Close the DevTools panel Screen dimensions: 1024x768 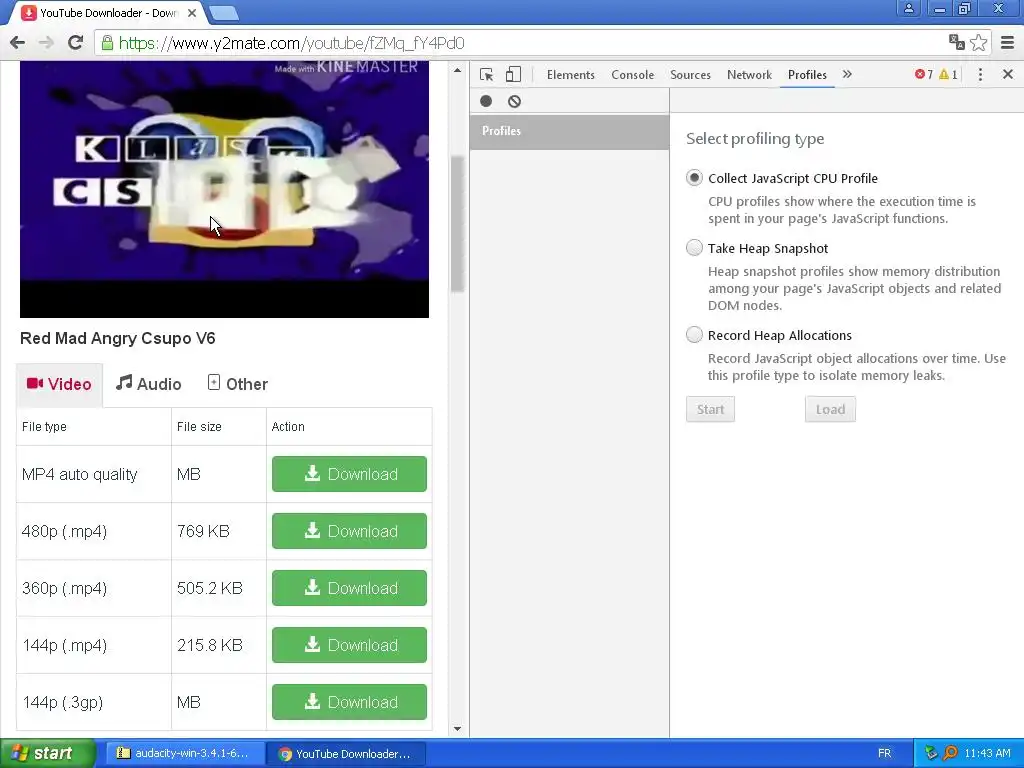click(x=1008, y=74)
